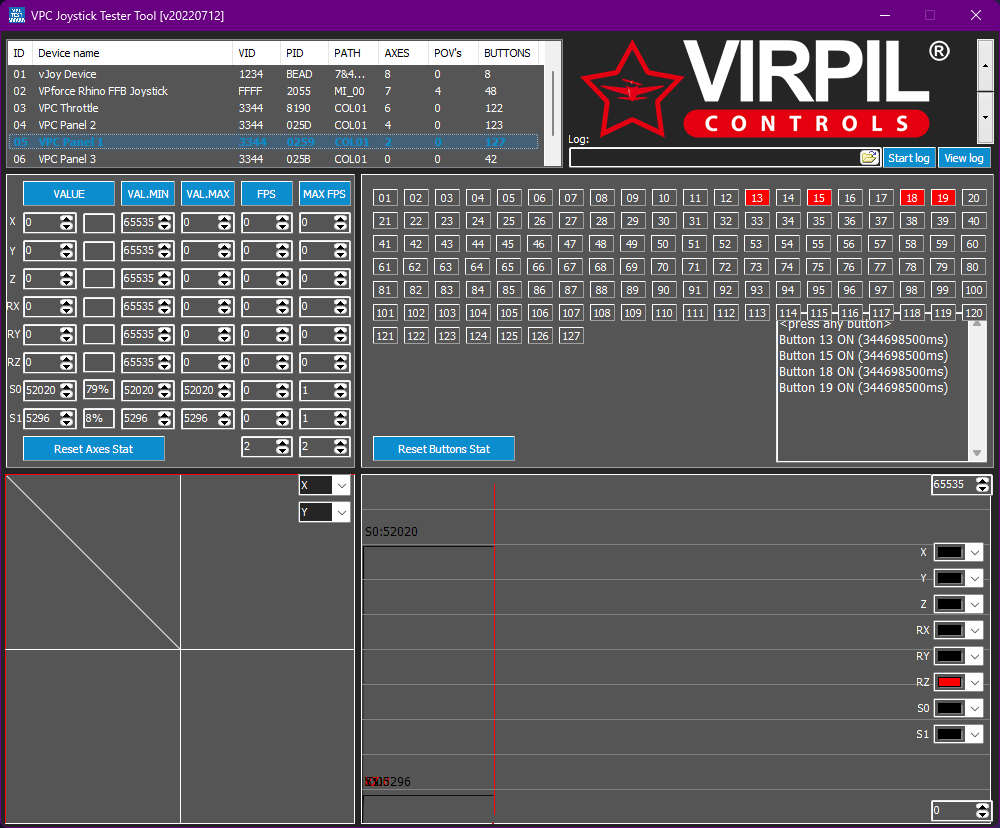Click the PATH column header

pyautogui.click(x=353, y=53)
